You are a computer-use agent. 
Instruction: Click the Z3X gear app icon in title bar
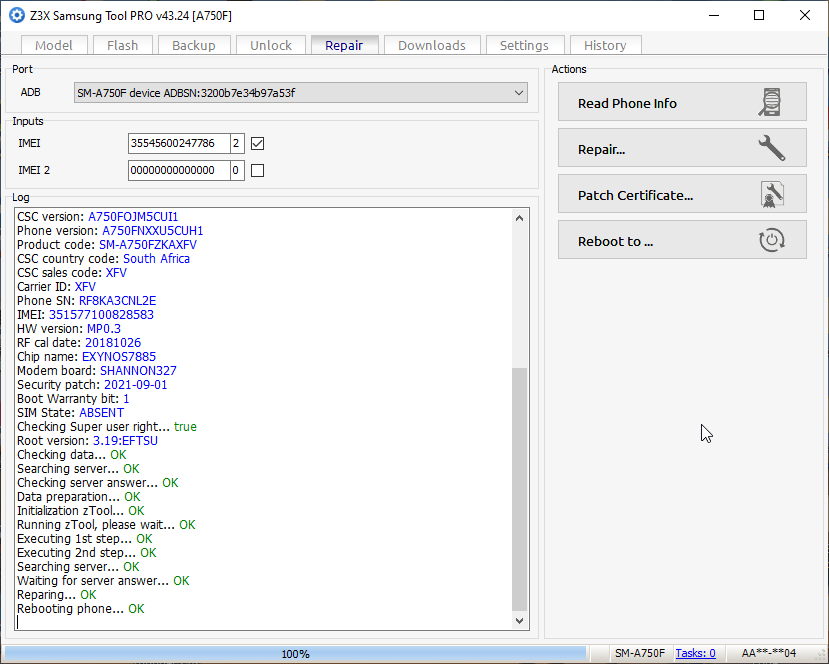tap(16, 15)
